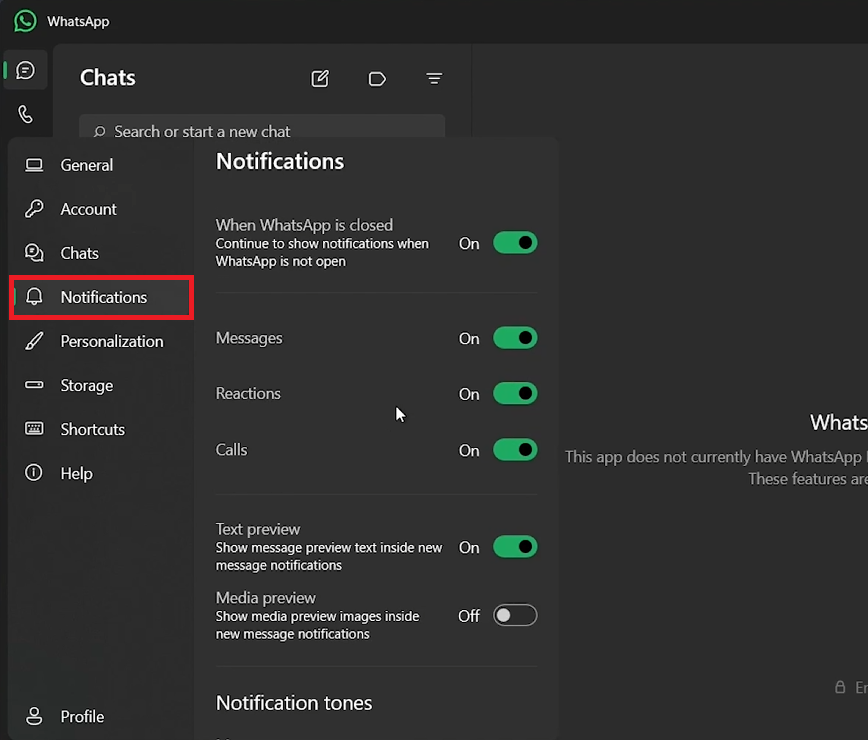Click the label tag icon in Chats header

tap(377, 79)
